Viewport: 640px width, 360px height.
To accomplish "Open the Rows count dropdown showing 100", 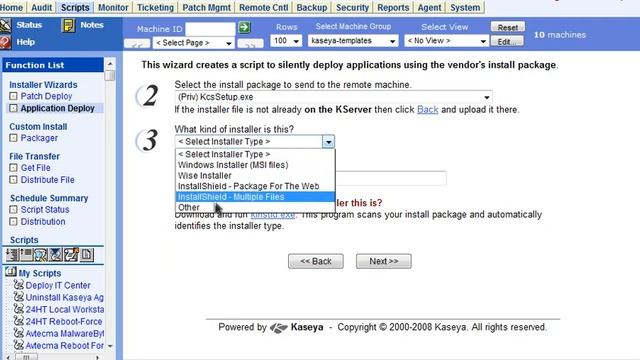I will [286, 41].
